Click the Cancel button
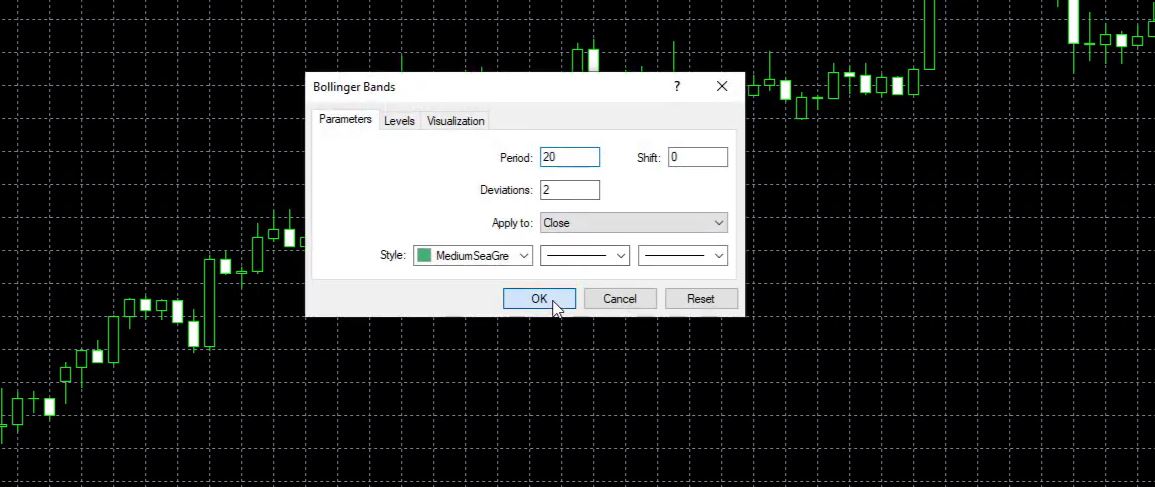This screenshot has height=487, width=1155. click(619, 298)
